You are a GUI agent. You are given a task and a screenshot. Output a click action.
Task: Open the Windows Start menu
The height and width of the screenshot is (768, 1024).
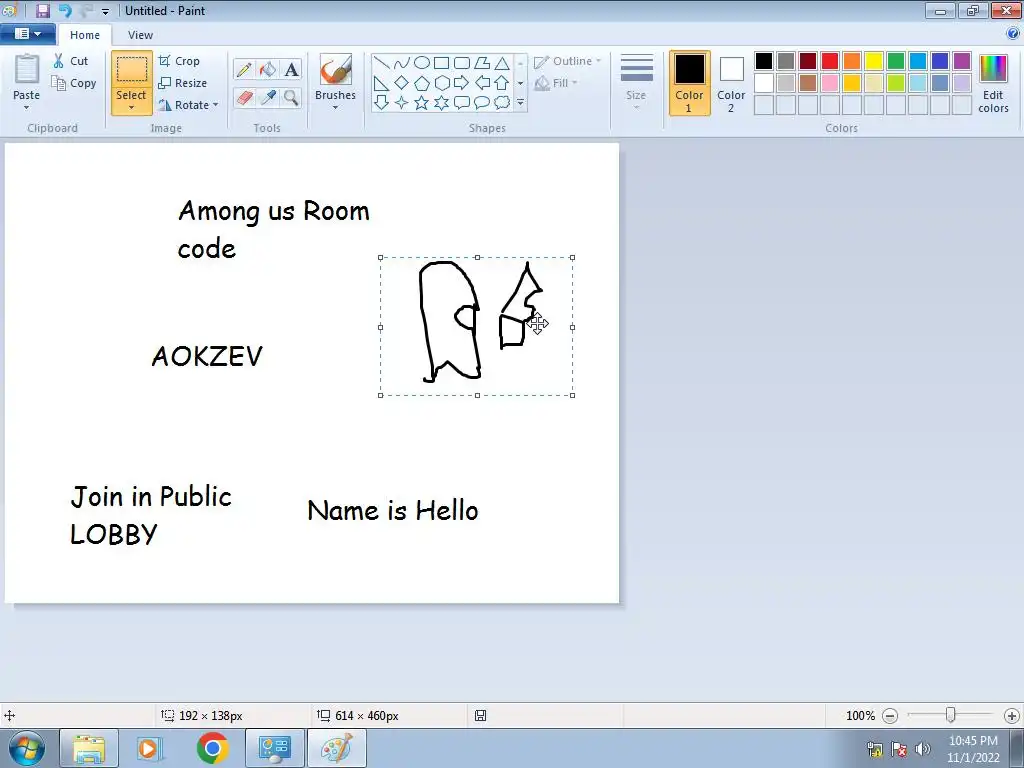pyautogui.click(x=27, y=748)
